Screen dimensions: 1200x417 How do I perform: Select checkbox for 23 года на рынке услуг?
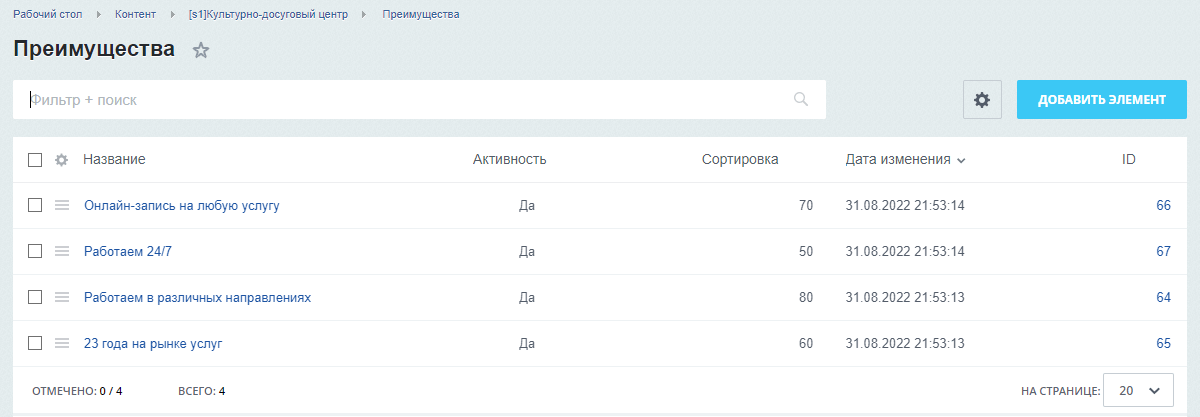tap(35, 343)
